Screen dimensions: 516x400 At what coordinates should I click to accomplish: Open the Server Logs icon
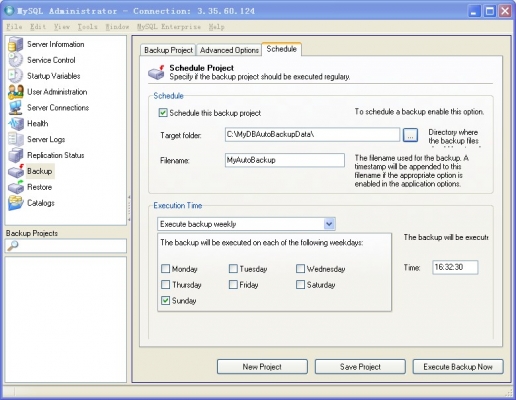[15, 139]
